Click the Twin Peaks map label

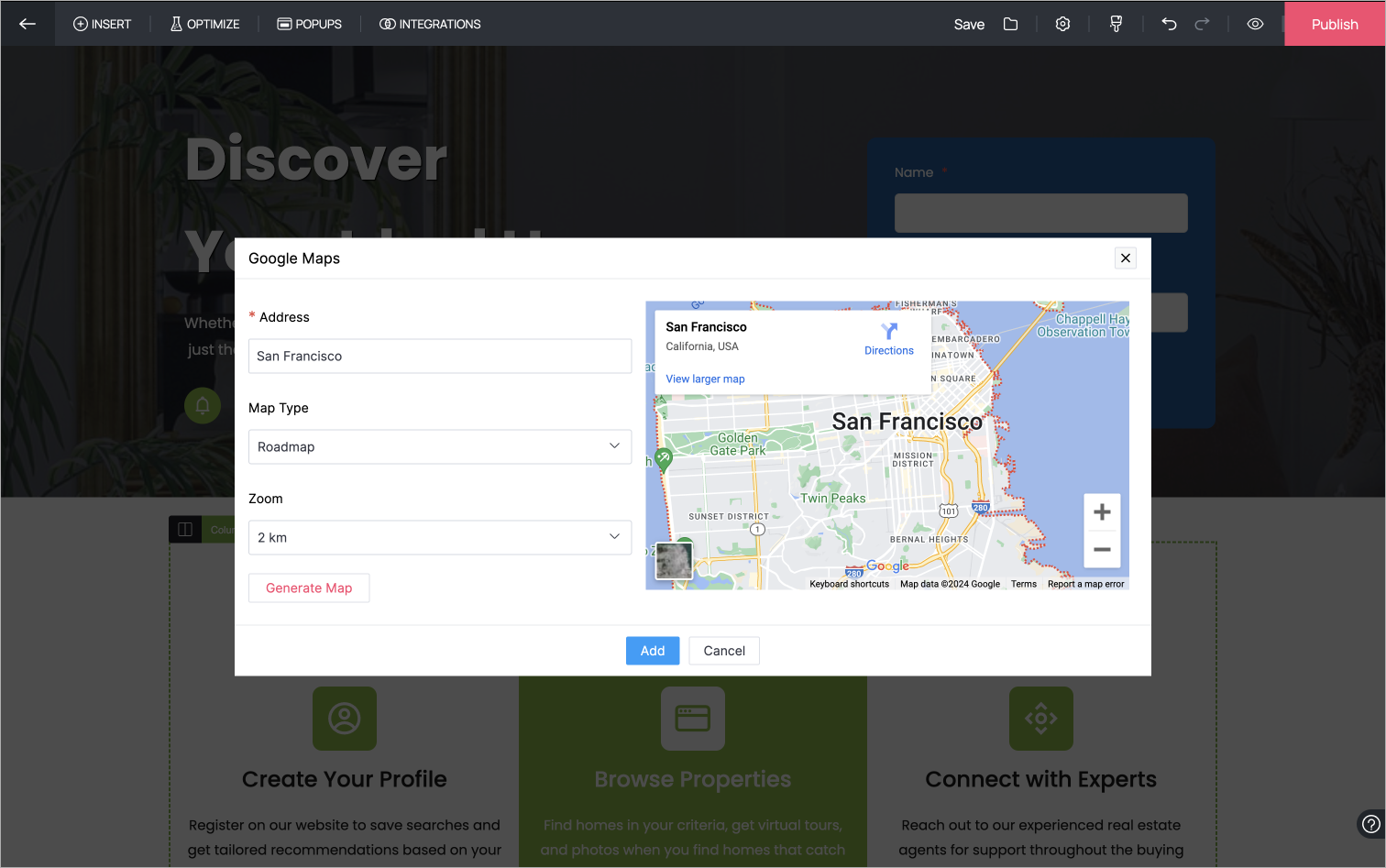coord(833,499)
